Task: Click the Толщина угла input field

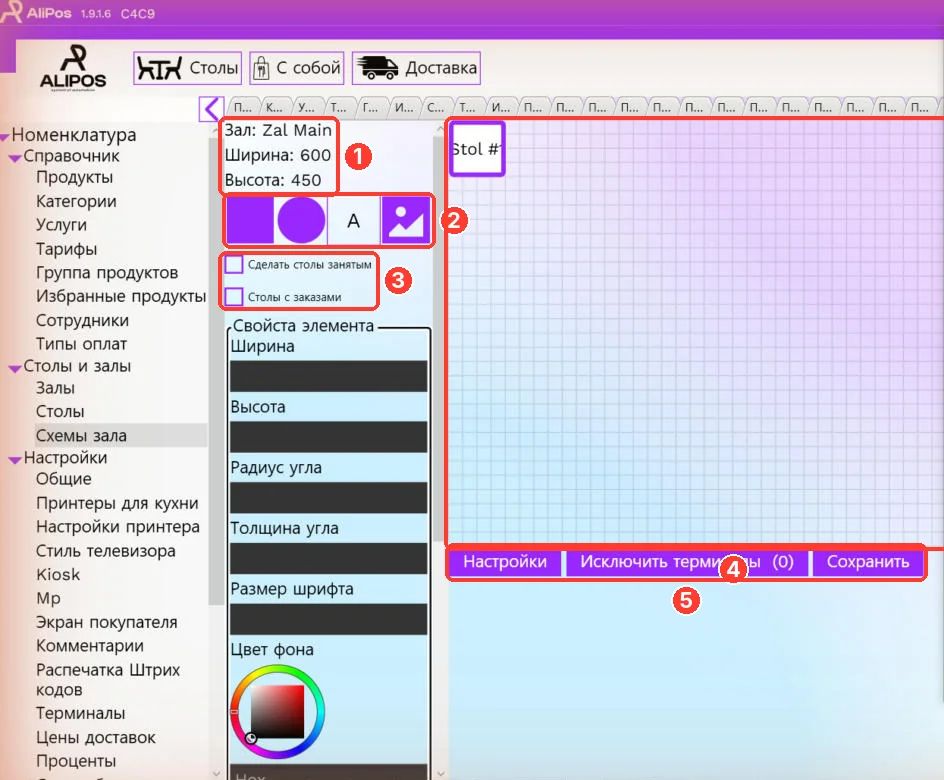Action: coord(329,558)
